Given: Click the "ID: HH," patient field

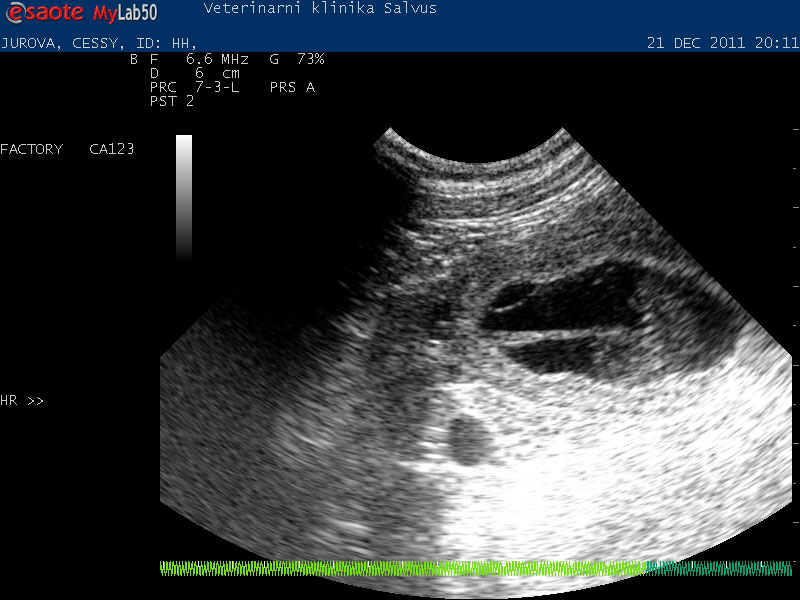Looking at the screenshot, I should coord(166,43).
